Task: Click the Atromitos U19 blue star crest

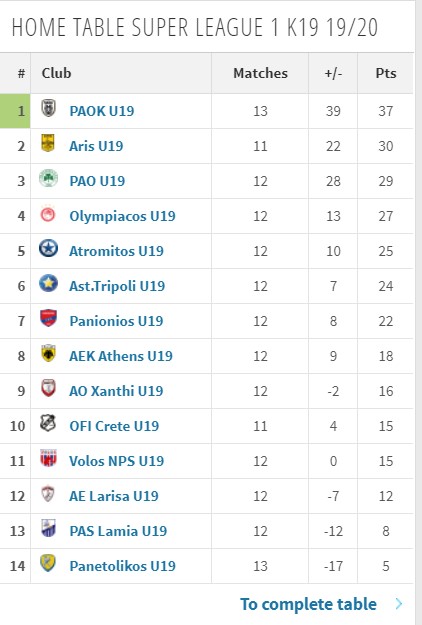Action: point(48,248)
